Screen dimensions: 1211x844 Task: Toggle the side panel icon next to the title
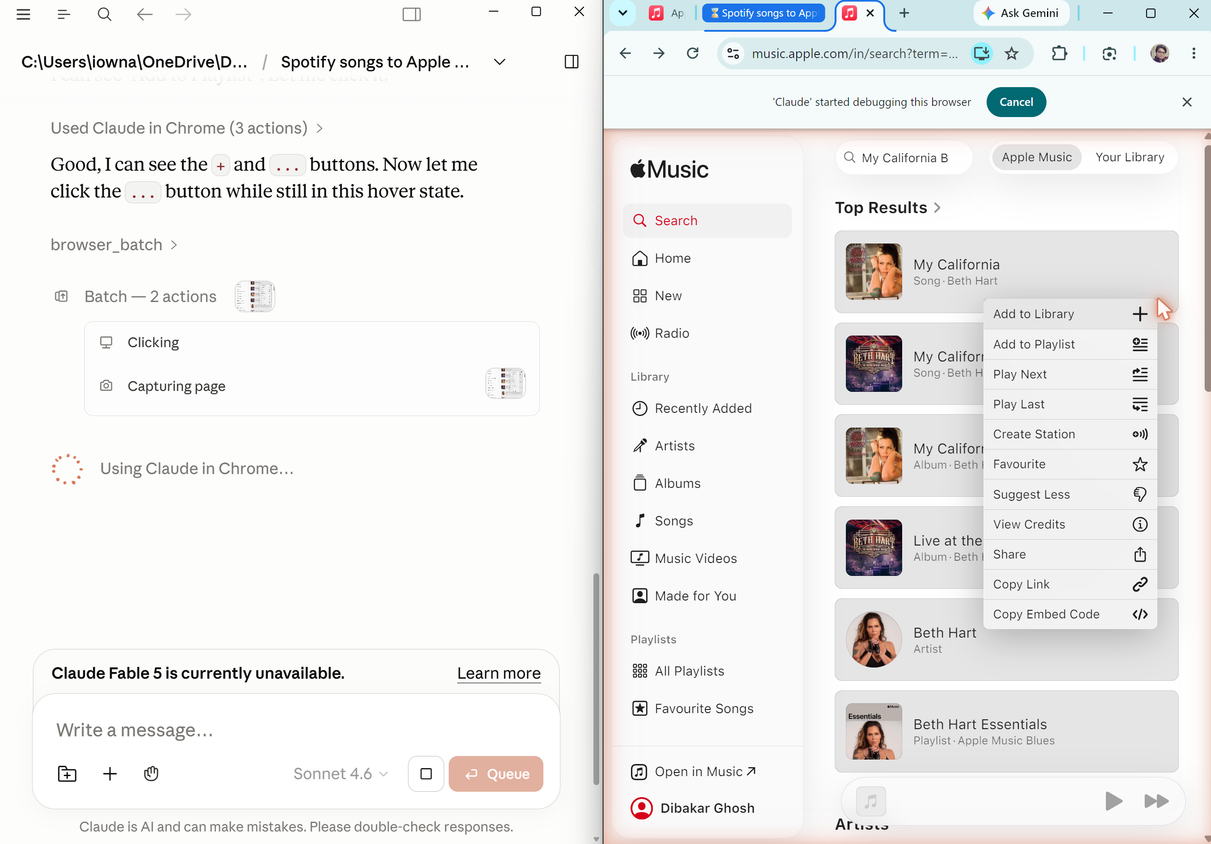coord(572,62)
